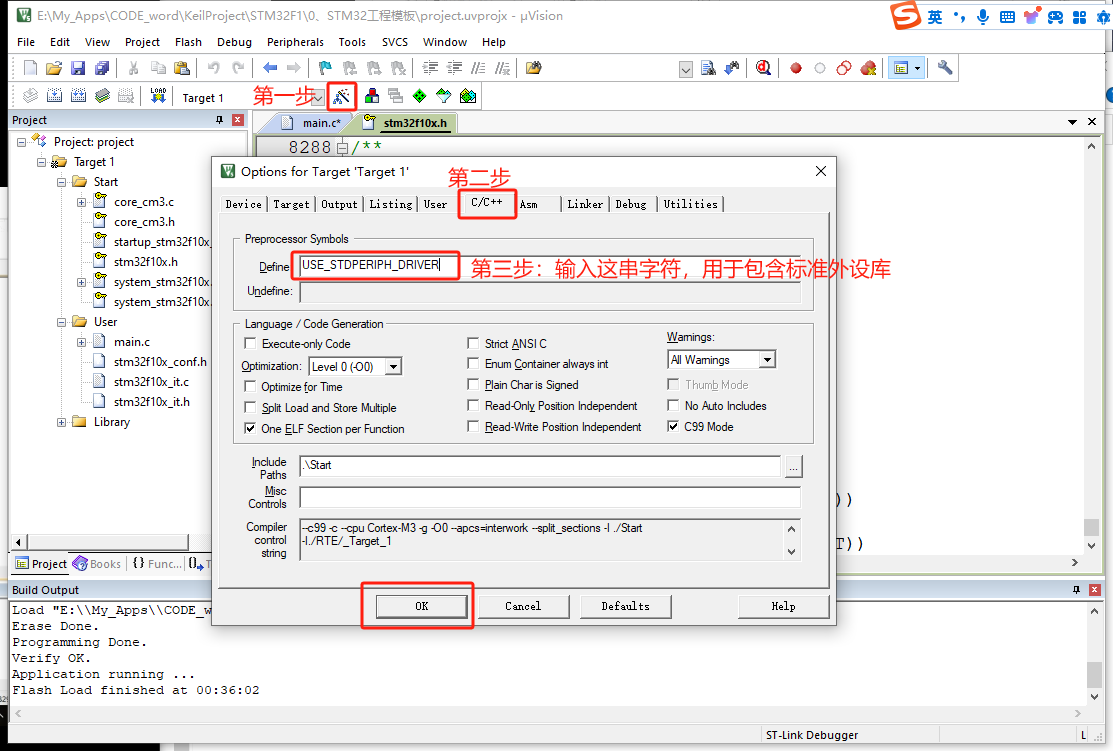Toggle Split Load and Store Multiple
1113x751 pixels.
[250, 407]
